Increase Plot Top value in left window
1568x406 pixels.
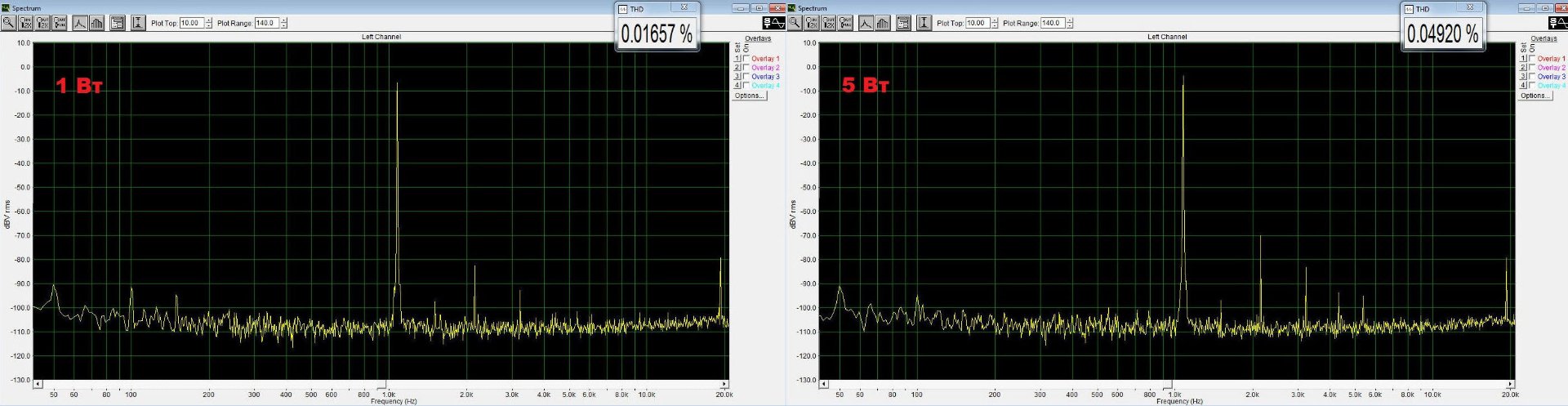(x=209, y=20)
